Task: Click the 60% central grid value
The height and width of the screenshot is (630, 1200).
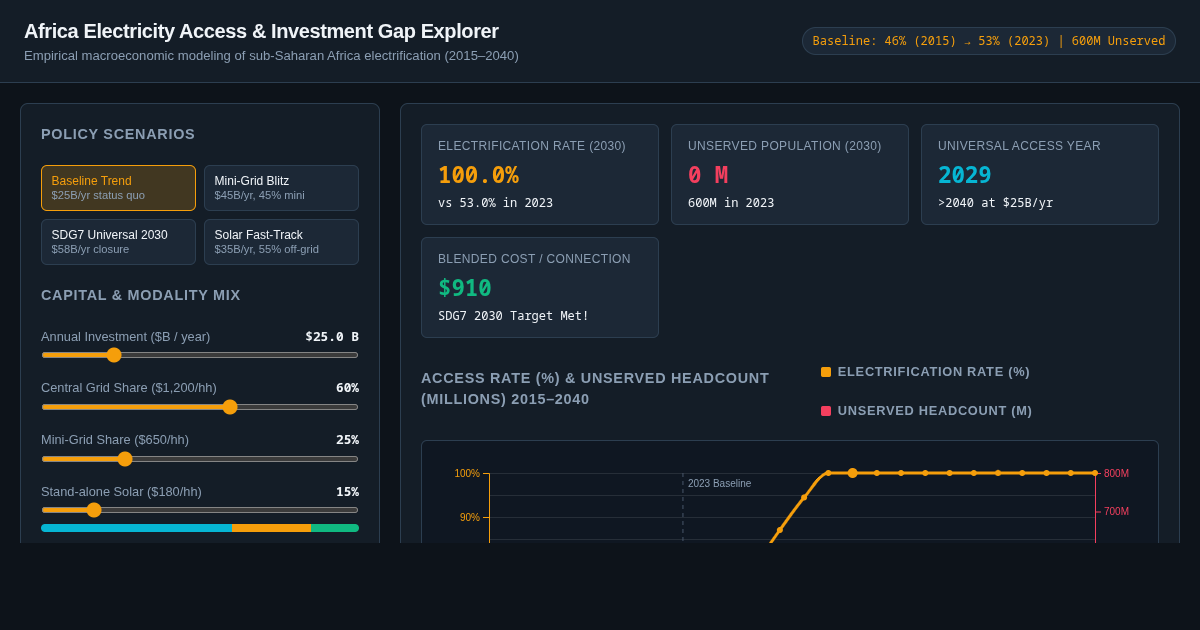Action: point(347,388)
